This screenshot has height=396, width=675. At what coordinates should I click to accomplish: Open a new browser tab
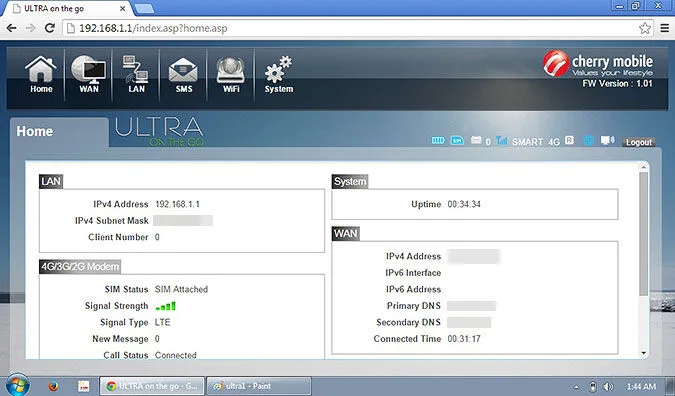click(144, 8)
